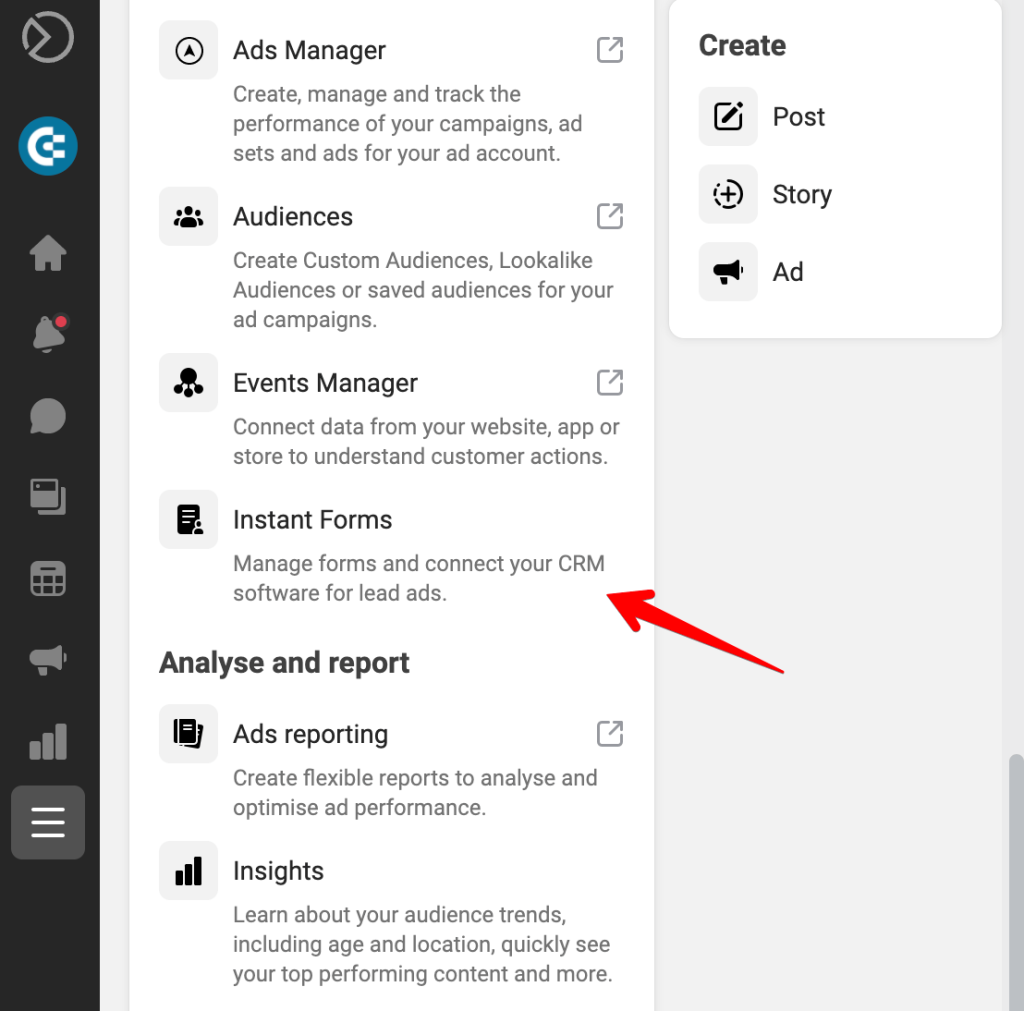Viewport: 1024px width, 1011px height.
Task: Open the Events Manager tool
Action: 325,382
